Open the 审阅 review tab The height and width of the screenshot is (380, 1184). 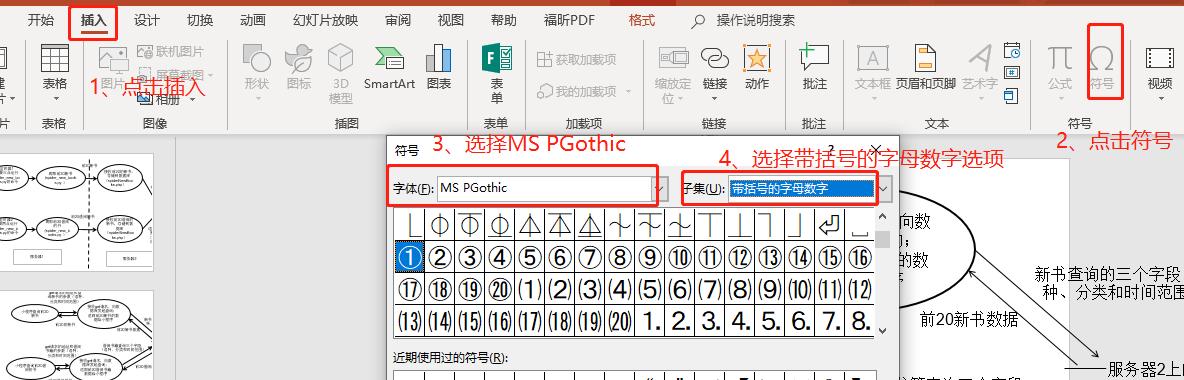tap(398, 21)
